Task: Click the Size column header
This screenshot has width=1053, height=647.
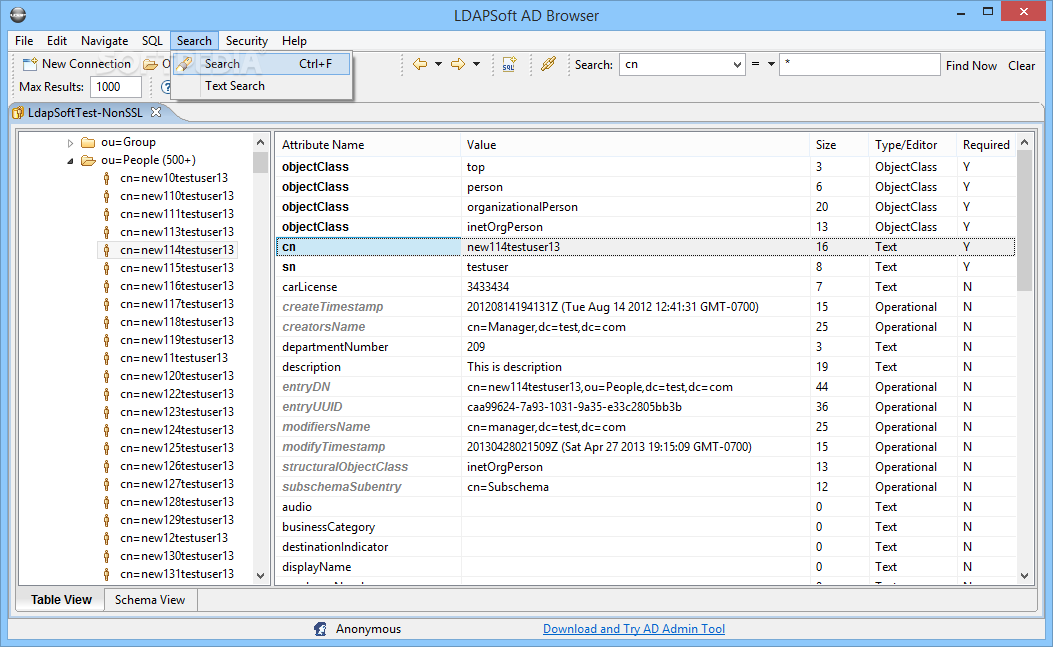Action: [839, 145]
